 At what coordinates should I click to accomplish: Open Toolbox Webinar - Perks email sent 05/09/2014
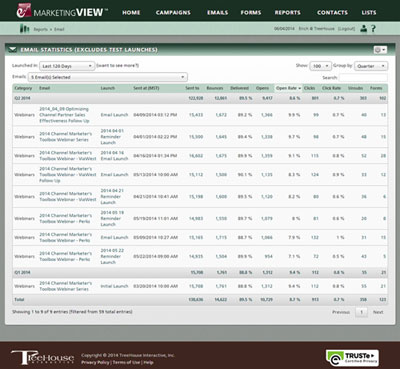[x=65, y=237]
